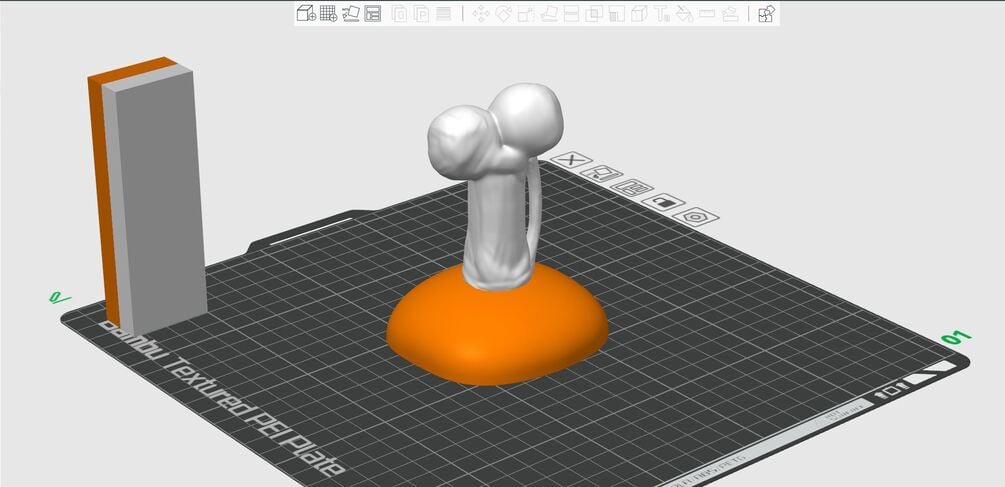Auto orient objects on this plate
This screenshot has width=1005, height=487.
pyautogui.click(x=601, y=173)
